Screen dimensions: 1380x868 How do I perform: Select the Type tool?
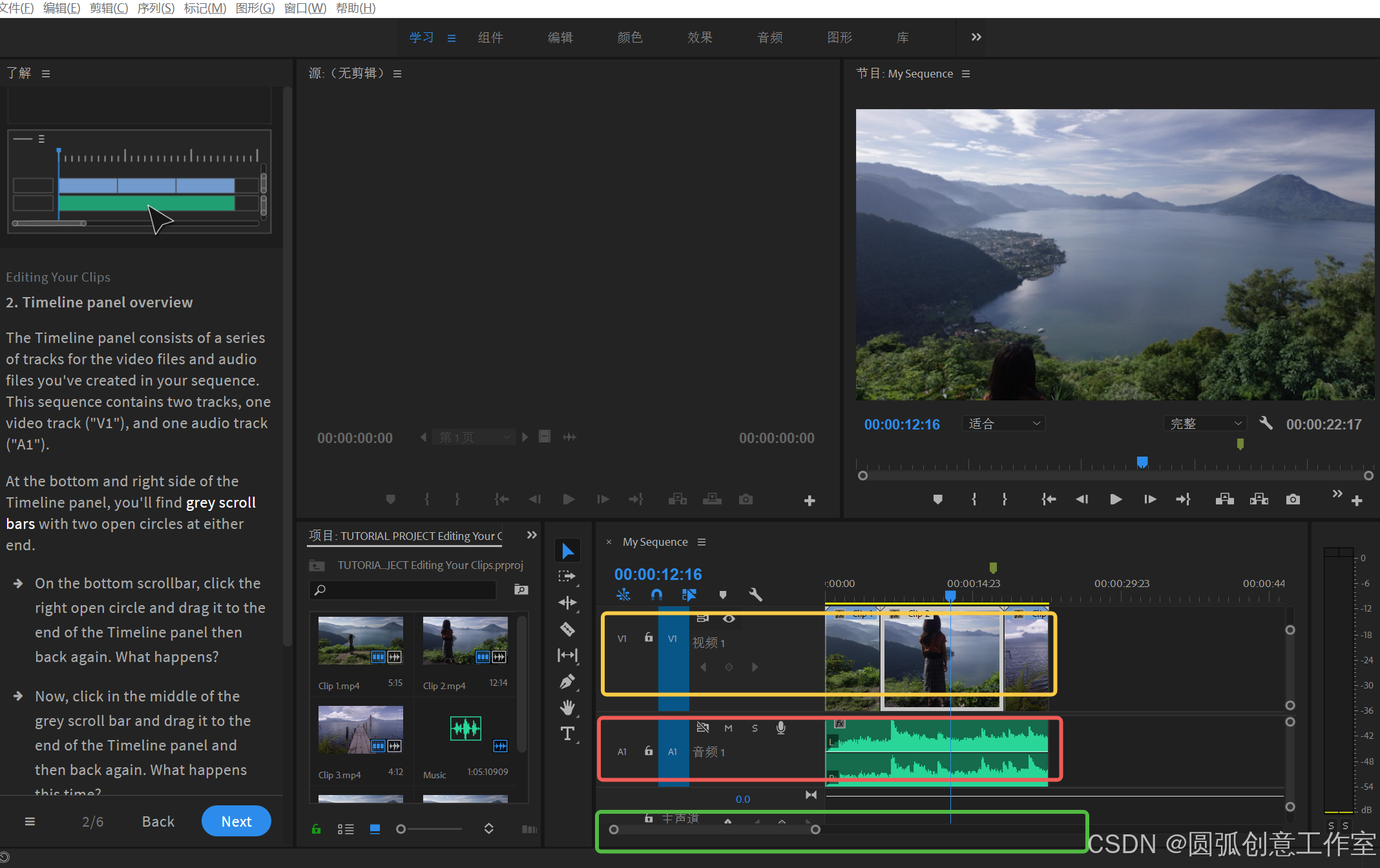point(567,734)
